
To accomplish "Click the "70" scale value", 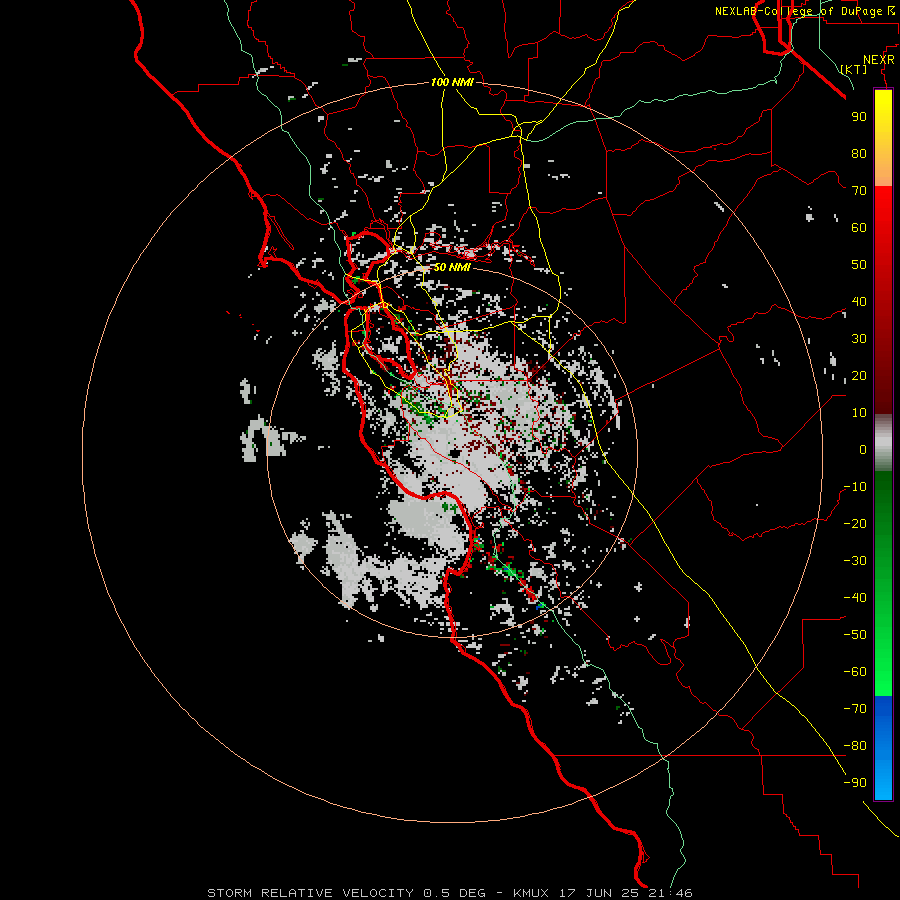I will point(859,191).
